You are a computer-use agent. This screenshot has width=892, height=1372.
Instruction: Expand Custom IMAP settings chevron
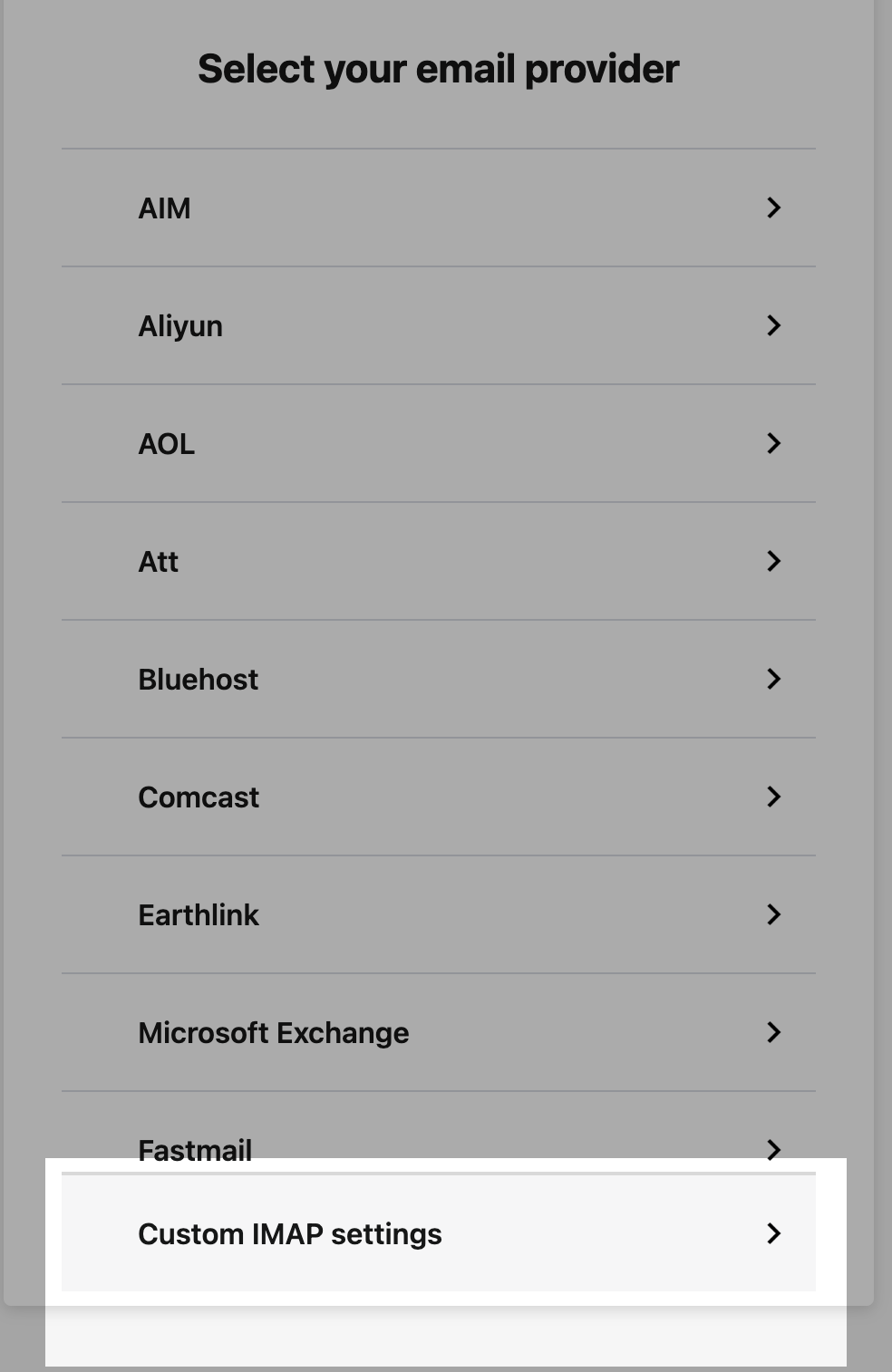773,1233
